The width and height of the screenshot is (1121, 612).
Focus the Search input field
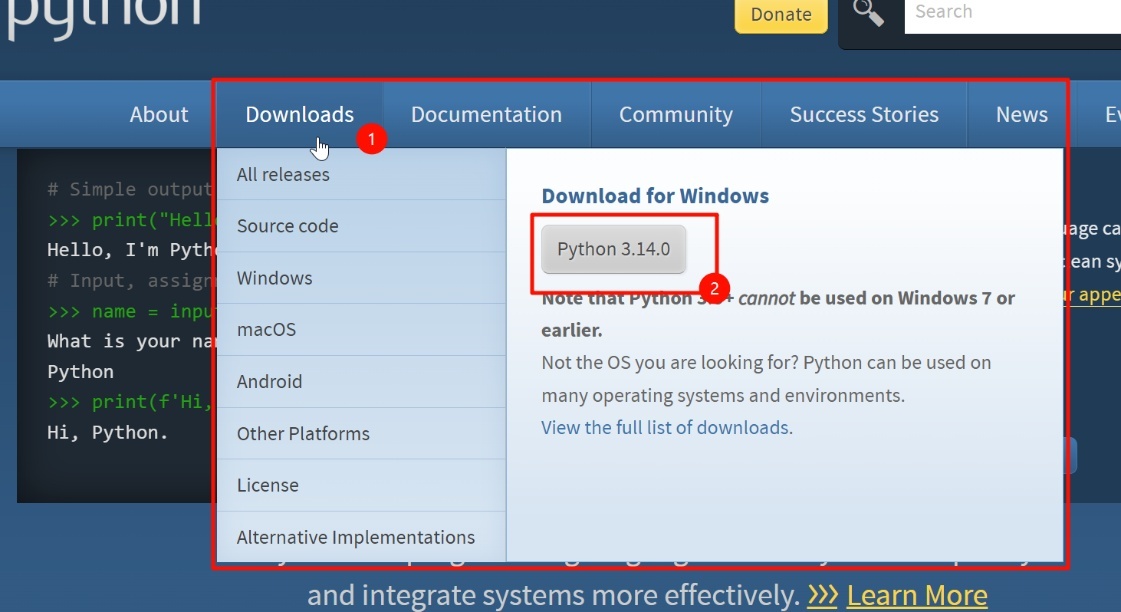tap(1012, 14)
